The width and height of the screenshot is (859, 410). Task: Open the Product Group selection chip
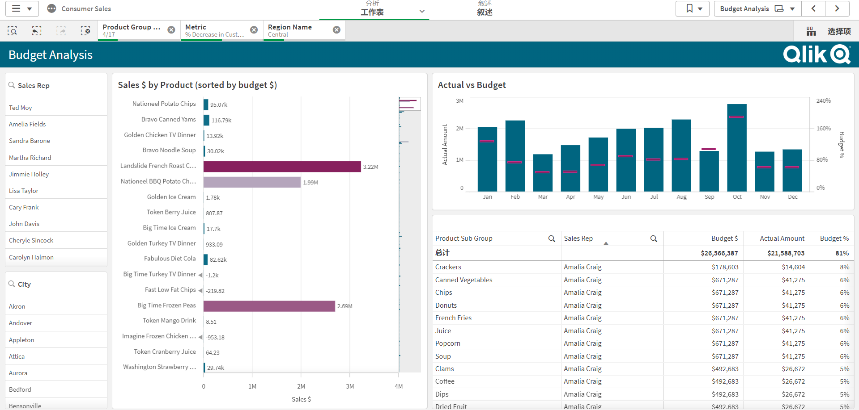[x=132, y=30]
